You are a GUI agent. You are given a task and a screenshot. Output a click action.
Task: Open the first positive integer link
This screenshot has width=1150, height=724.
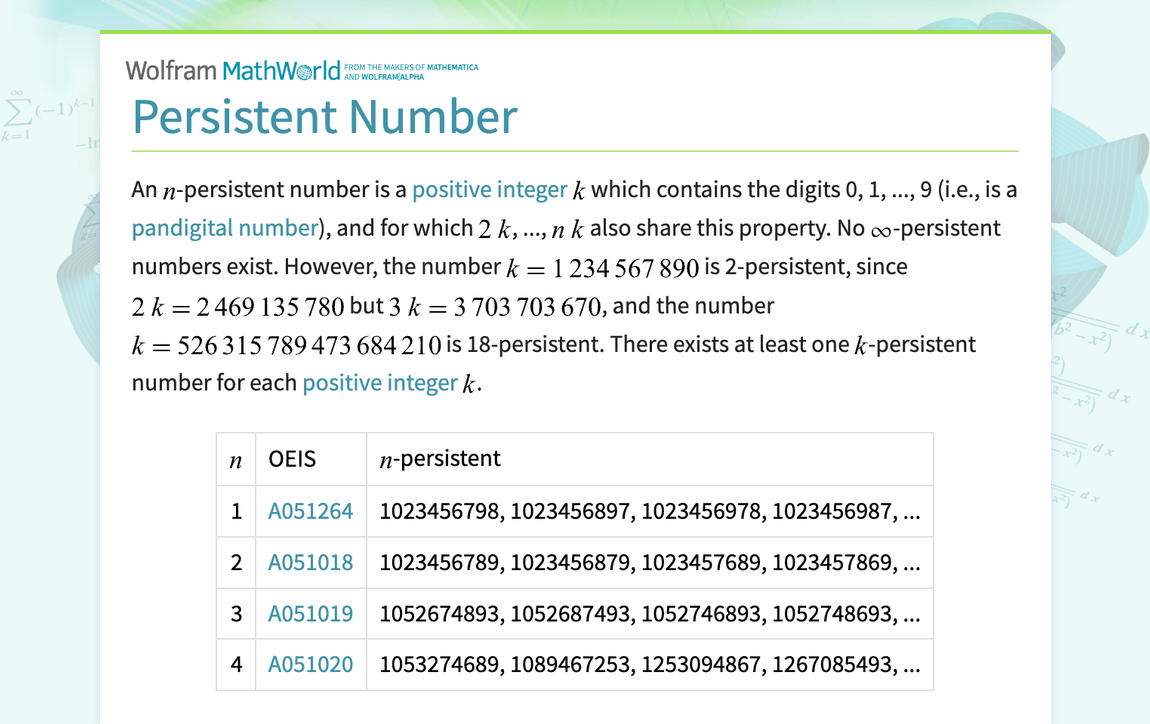tap(490, 189)
